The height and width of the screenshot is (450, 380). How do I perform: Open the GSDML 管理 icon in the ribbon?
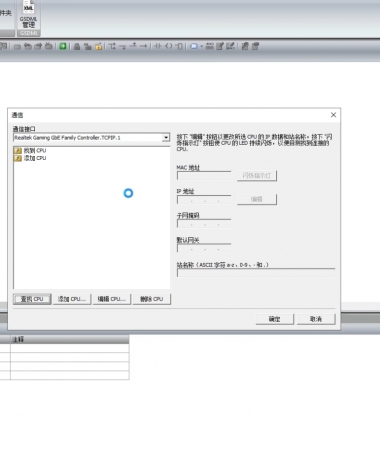click(x=29, y=15)
